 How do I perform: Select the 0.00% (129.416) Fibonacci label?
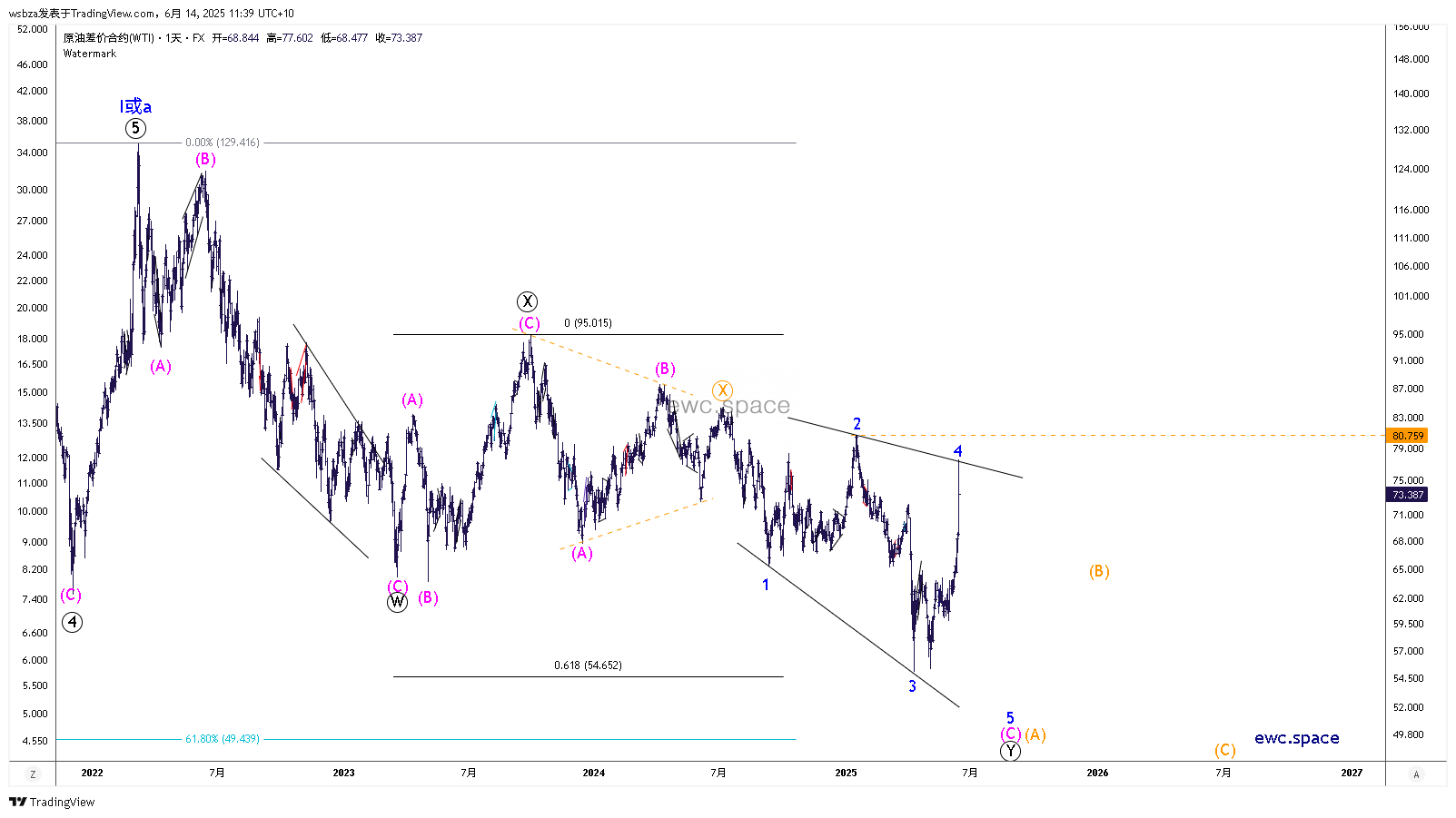[223, 143]
